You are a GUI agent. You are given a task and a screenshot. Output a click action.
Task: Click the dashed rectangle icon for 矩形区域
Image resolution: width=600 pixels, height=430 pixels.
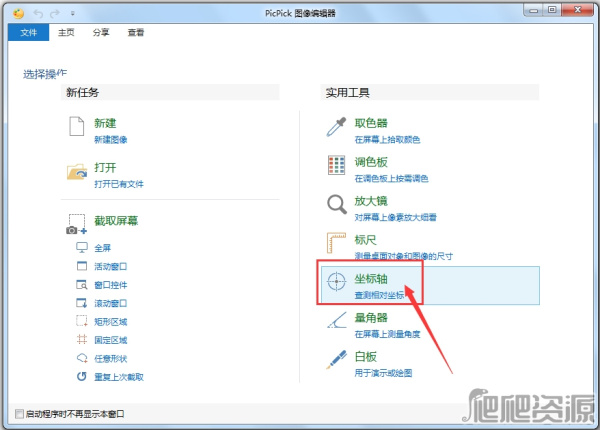pos(82,321)
